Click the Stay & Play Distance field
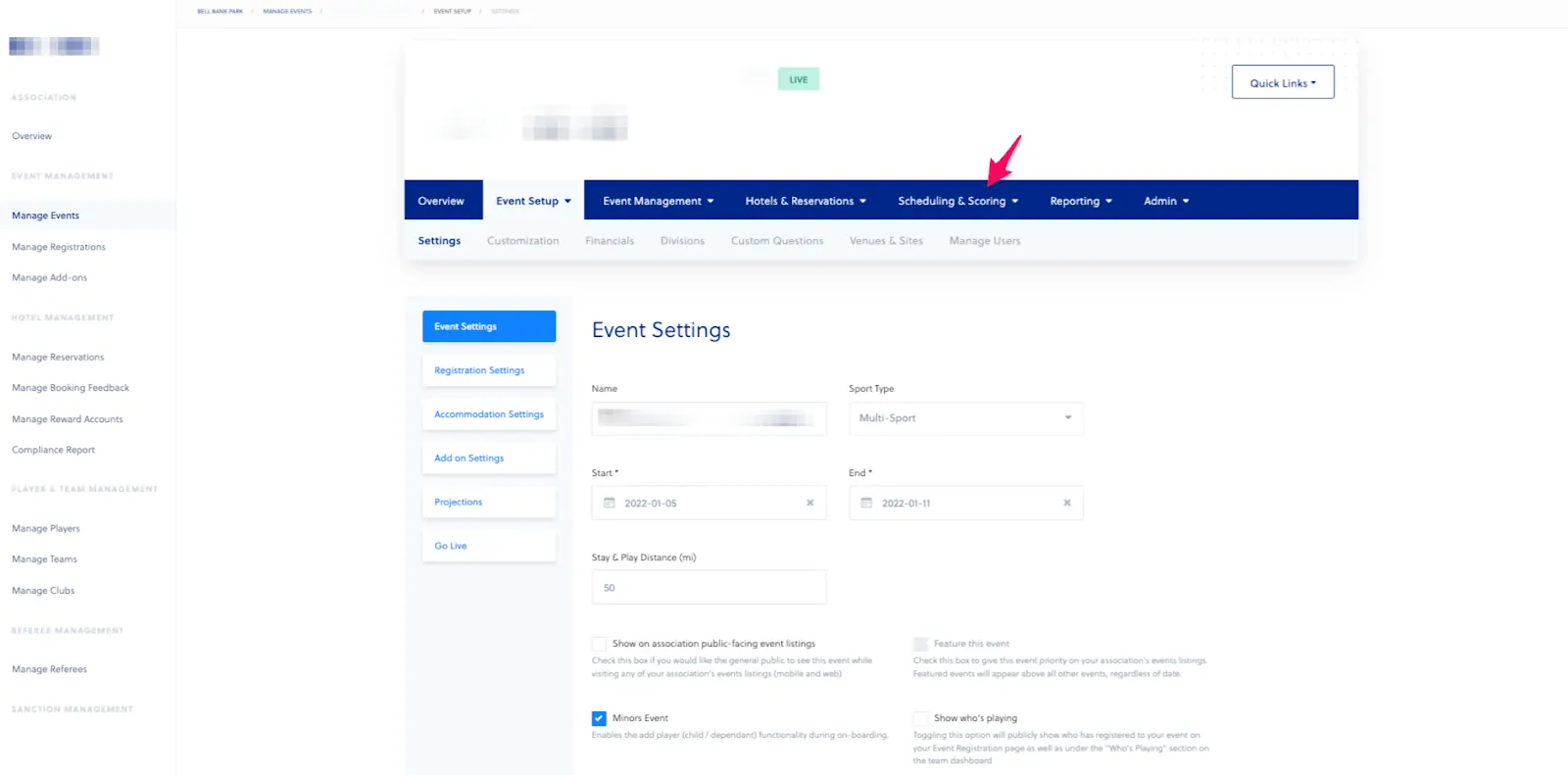 tap(709, 588)
